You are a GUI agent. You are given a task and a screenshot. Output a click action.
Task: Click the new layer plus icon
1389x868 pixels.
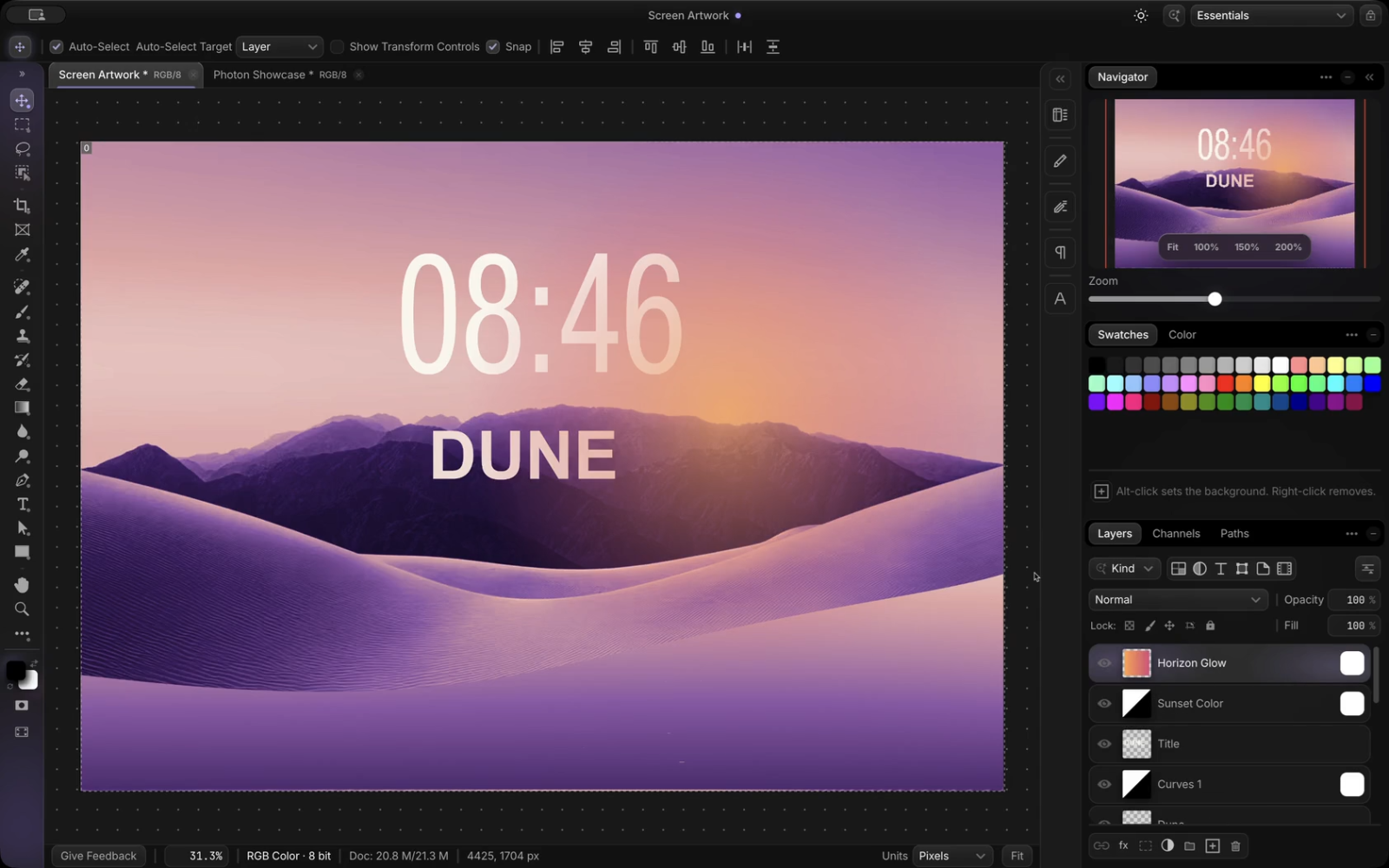[x=1213, y=845]
